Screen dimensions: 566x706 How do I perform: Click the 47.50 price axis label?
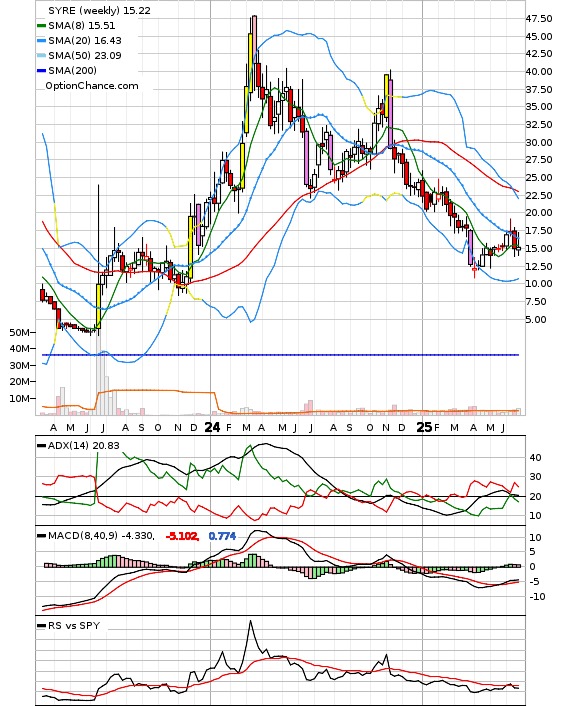pyautogui.click(x=539, y=18)
